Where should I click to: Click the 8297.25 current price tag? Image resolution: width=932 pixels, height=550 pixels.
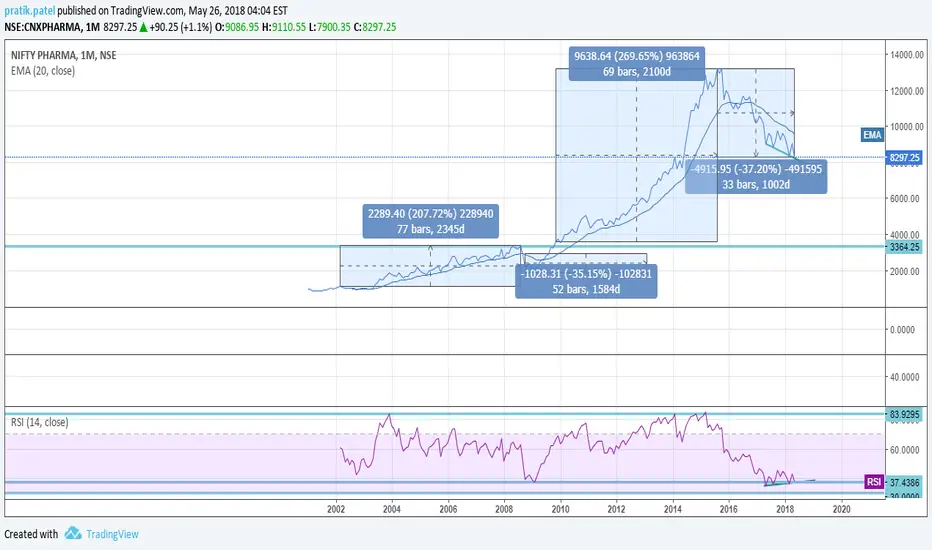coord(904,158)
